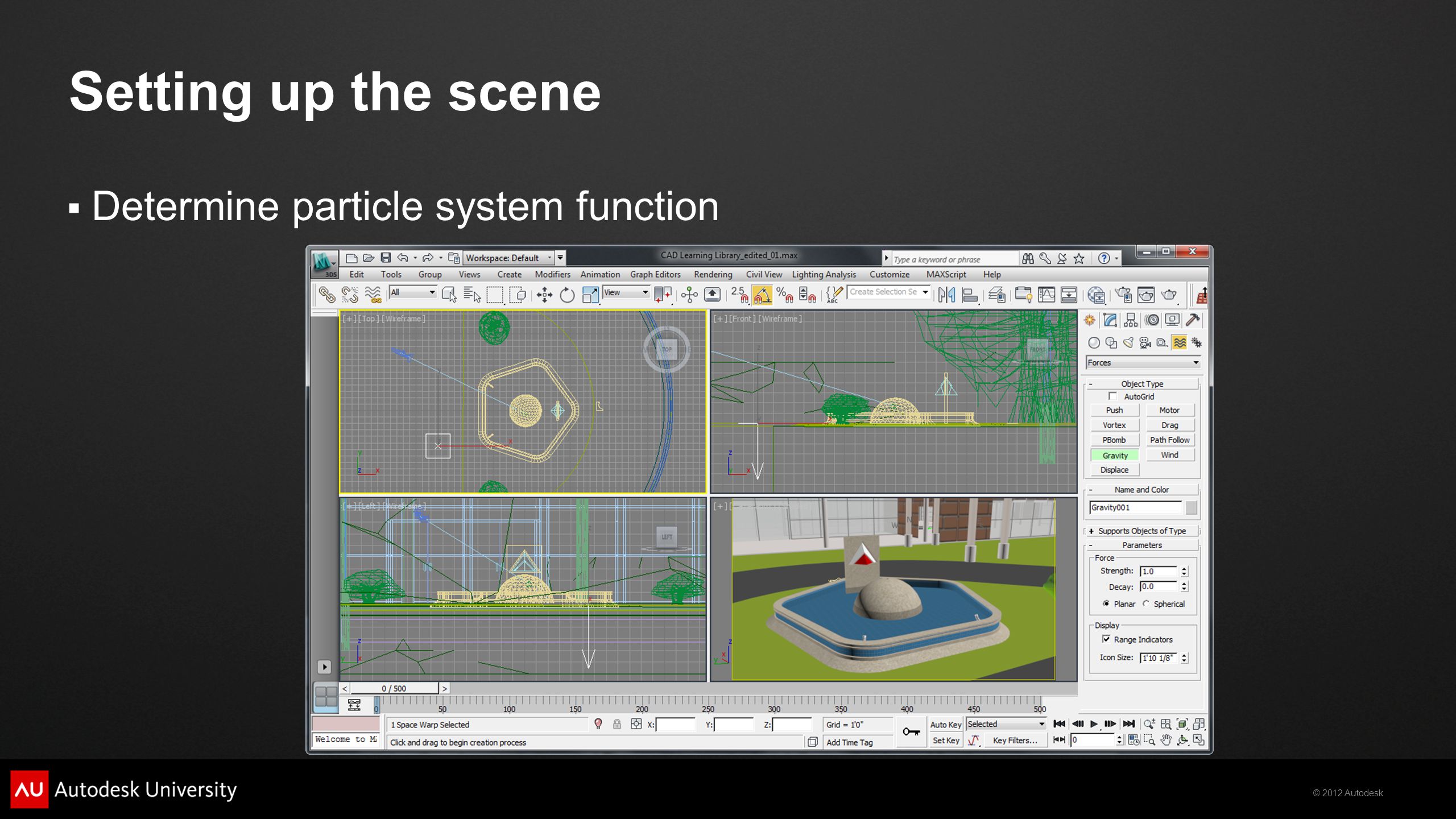Screen dimensions: 1456x819
Task: Open the Graph Editors menu
Action: click(655, 274)
